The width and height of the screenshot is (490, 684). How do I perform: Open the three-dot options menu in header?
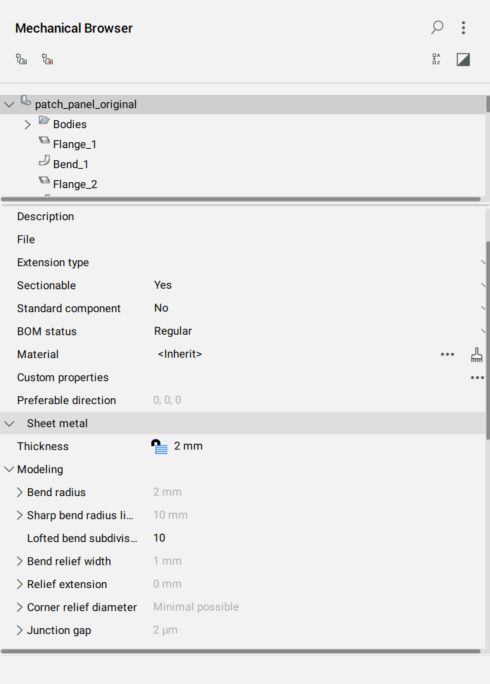tap(463, 27)
